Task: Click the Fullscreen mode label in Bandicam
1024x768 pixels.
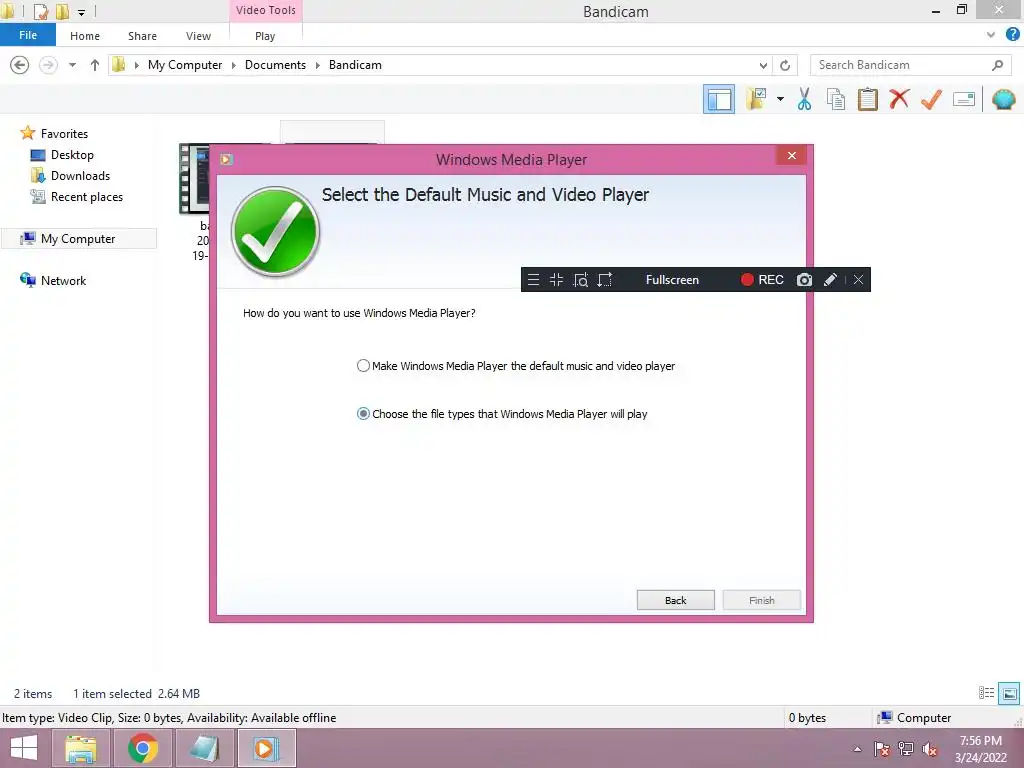Action: (x=672, y=280)
